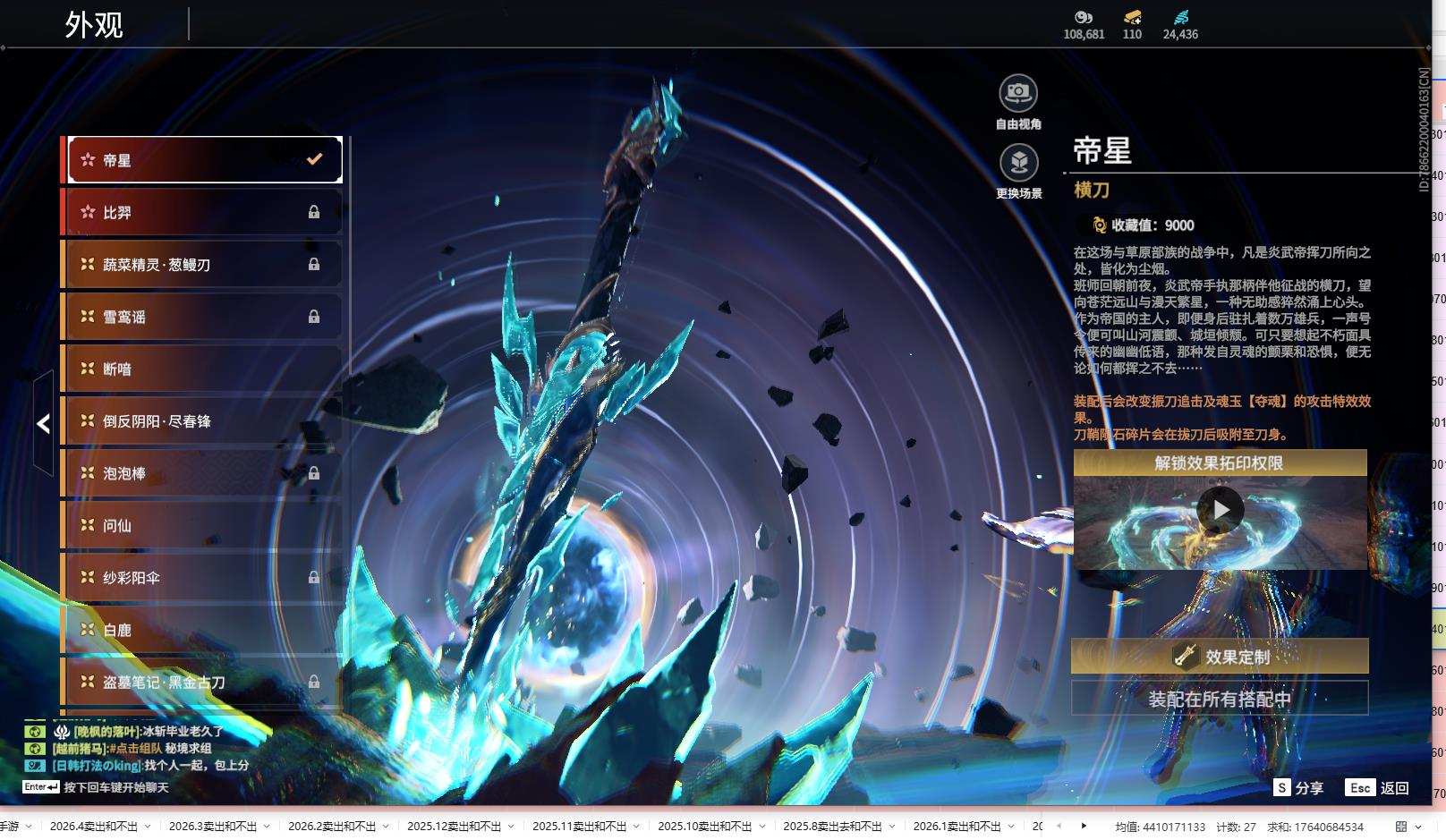Select the 盗墓笔记·黑金古刀 skin in the list
The image size is (1446, 840).
(x=202, y=682)
